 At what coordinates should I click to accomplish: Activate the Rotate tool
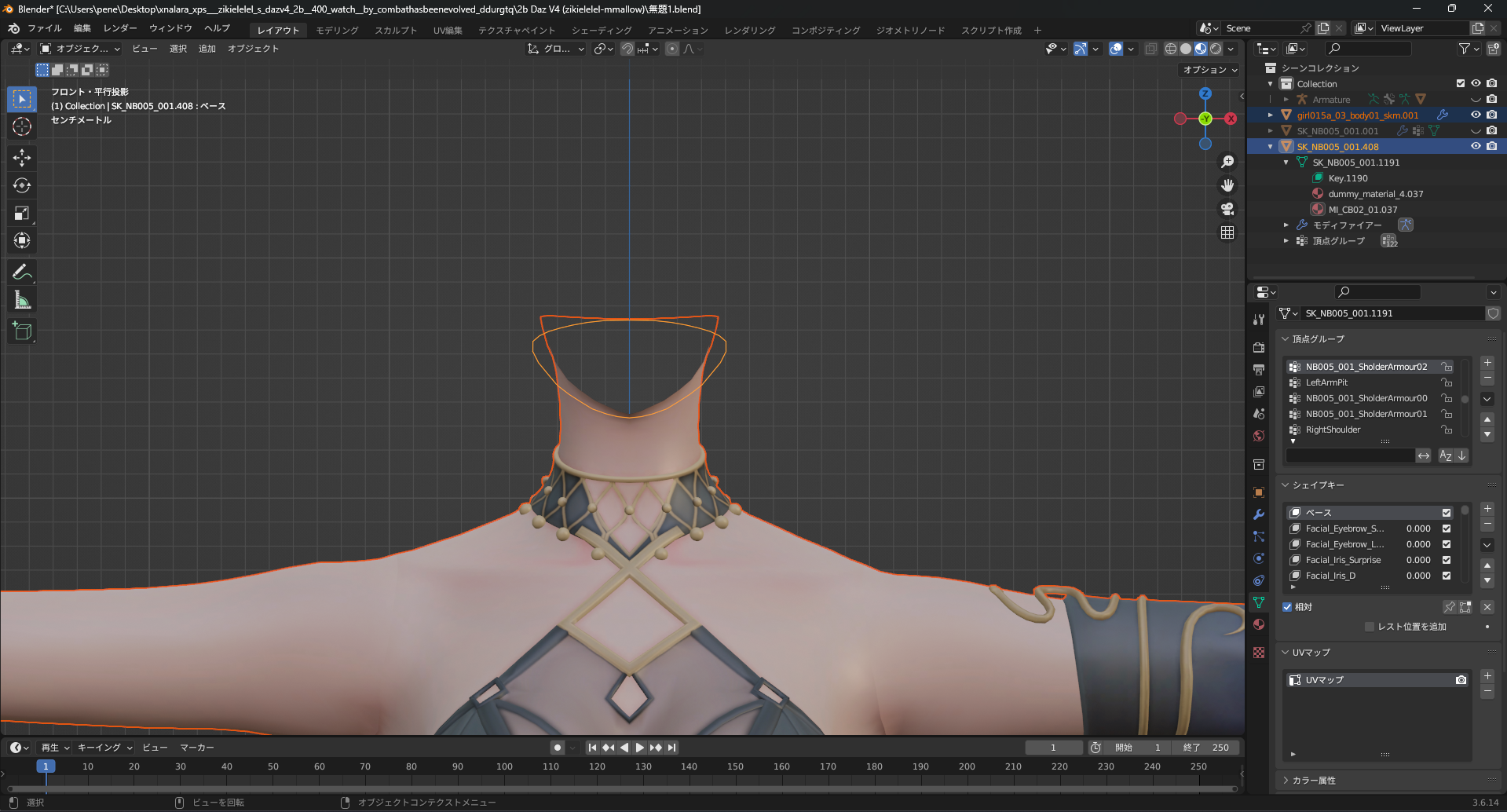(22, 185)
